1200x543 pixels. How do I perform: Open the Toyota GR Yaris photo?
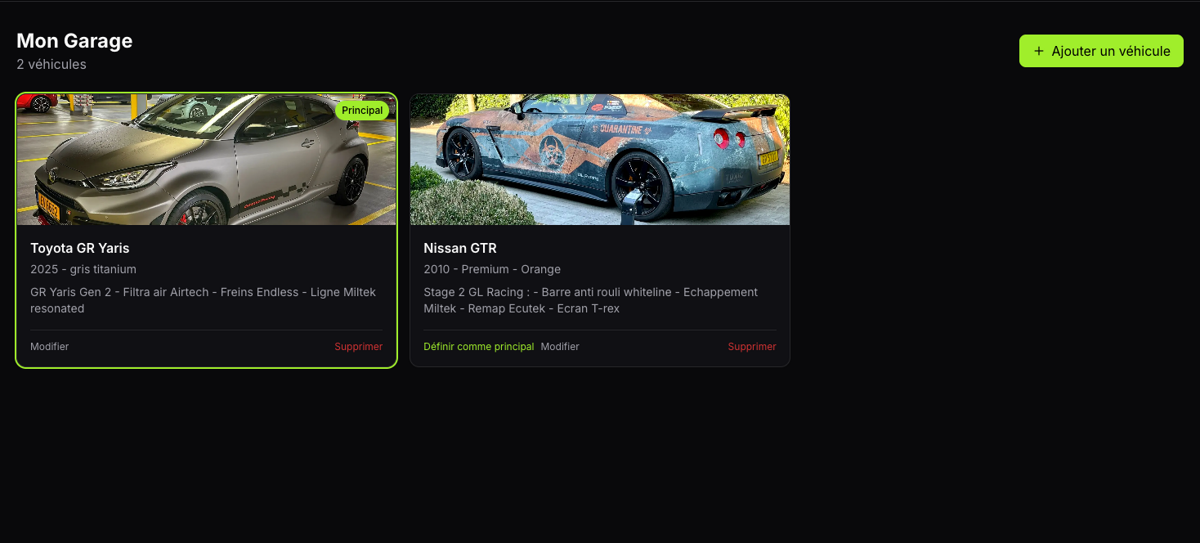pos(206,160)
